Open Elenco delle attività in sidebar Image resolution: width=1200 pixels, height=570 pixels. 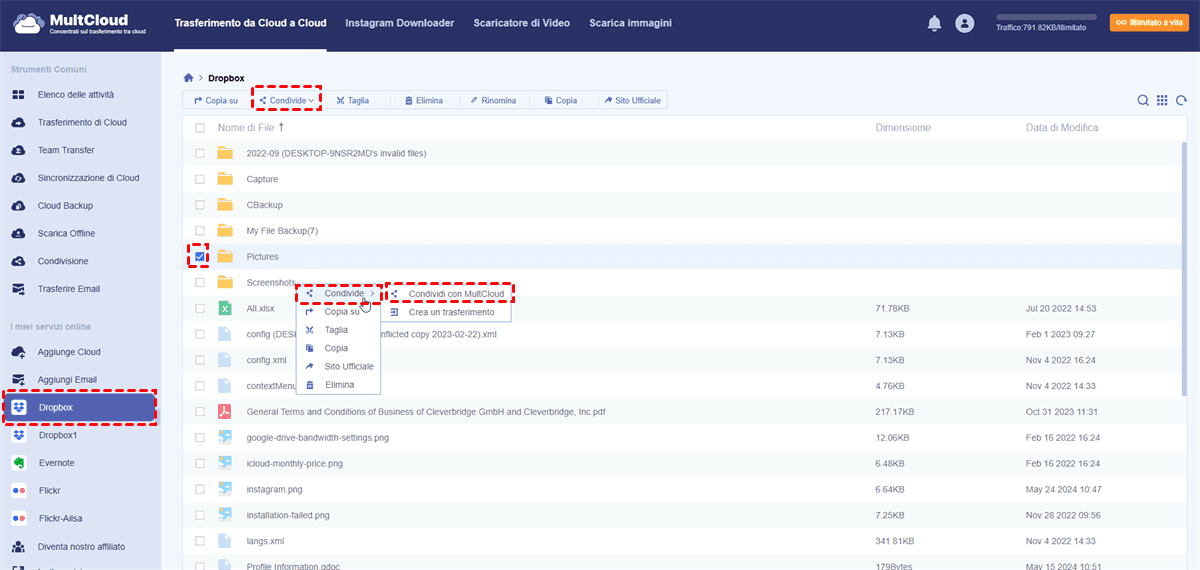point(76,94)
